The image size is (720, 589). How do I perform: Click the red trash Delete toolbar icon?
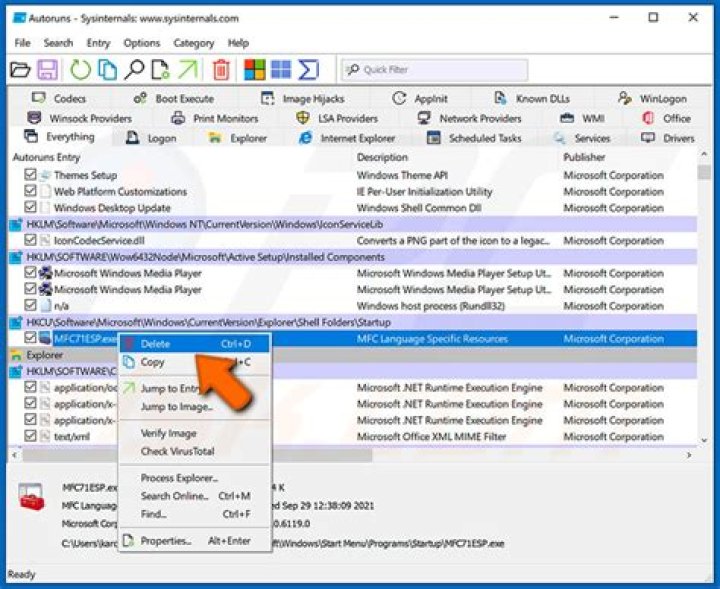point(221,69)
